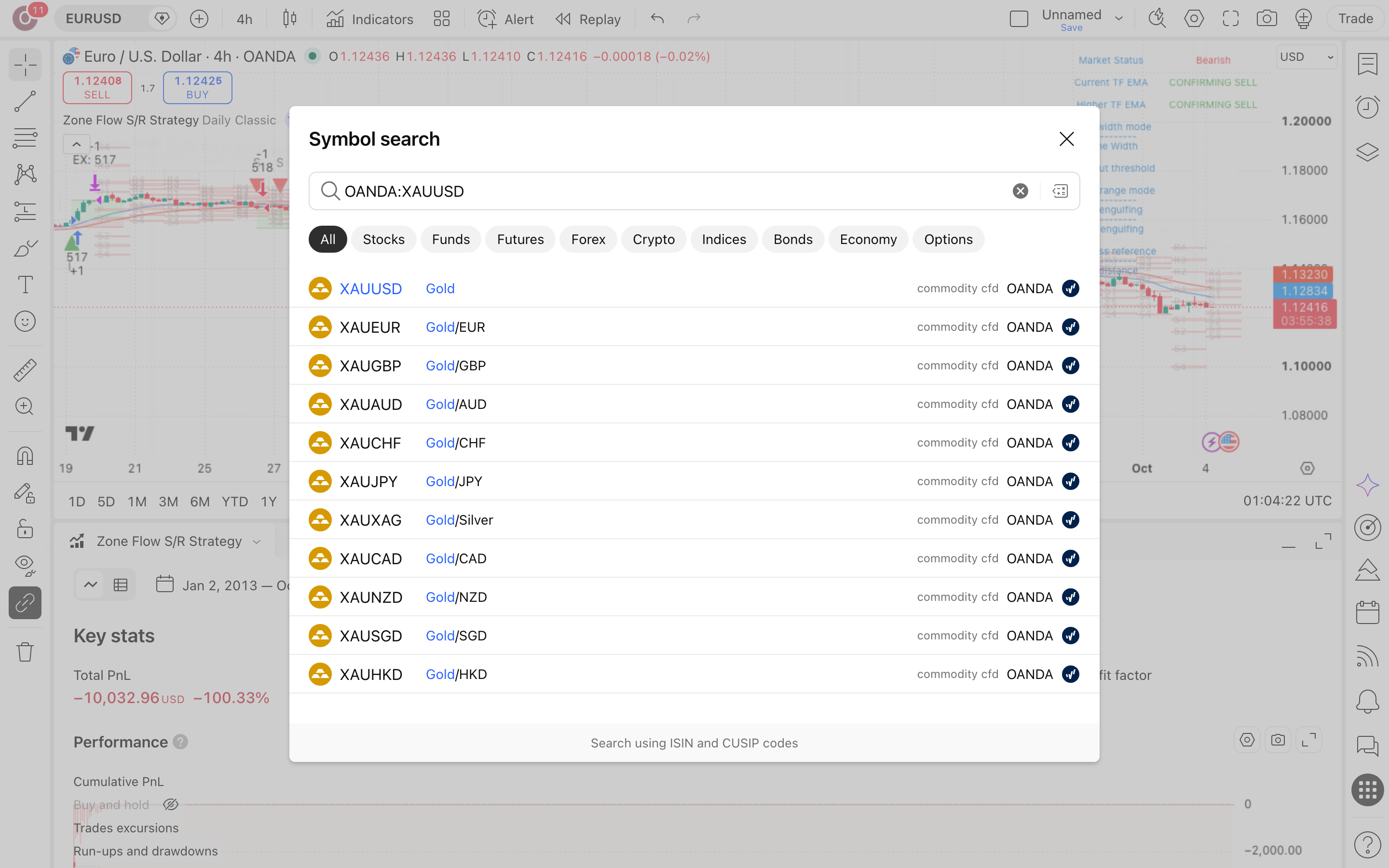Select the text annotation tool
Image resolution: width=1389 pixels, height=868 pixels.
[x=25, y=285]
